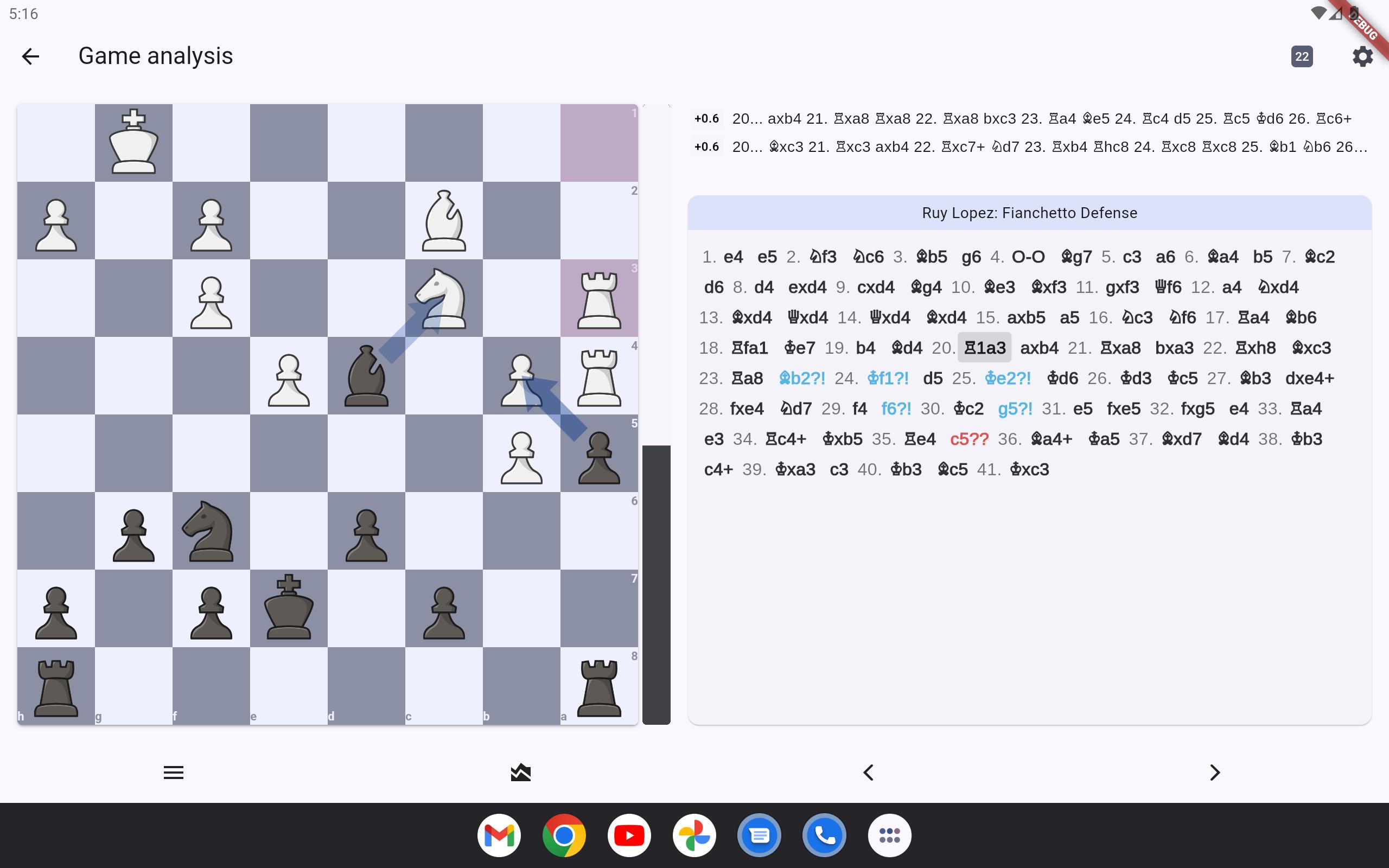Jump to move 39. Kxa3

pos(795,470)
